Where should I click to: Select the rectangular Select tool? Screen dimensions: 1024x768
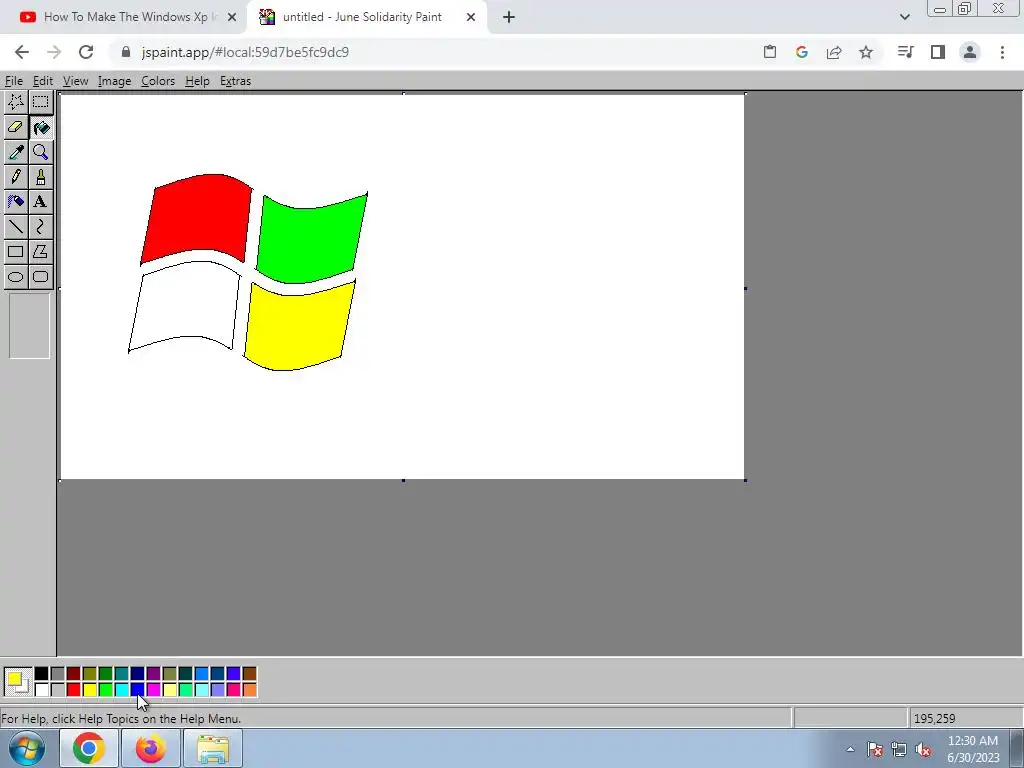(x=40, y=102)
